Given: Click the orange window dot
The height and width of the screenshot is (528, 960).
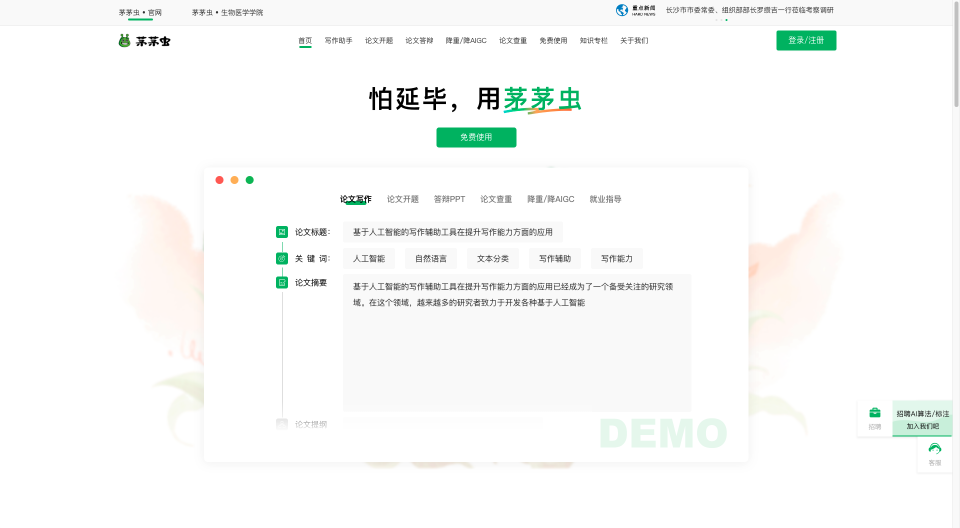Looking at the screenshot, I should tap(234, 180).
